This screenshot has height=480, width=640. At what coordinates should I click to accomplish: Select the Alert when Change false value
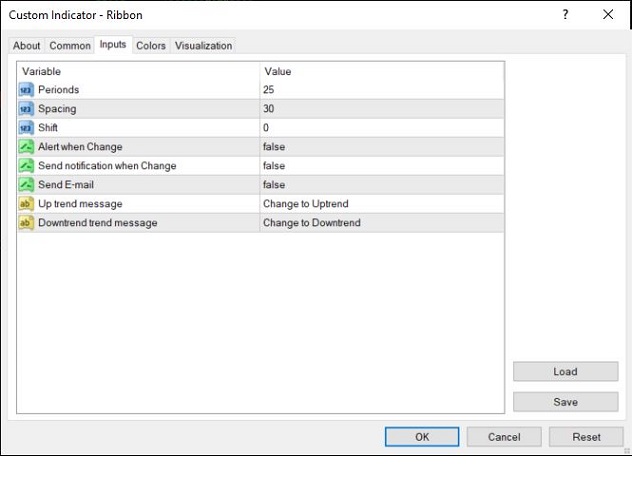click(x=382, y=147)
